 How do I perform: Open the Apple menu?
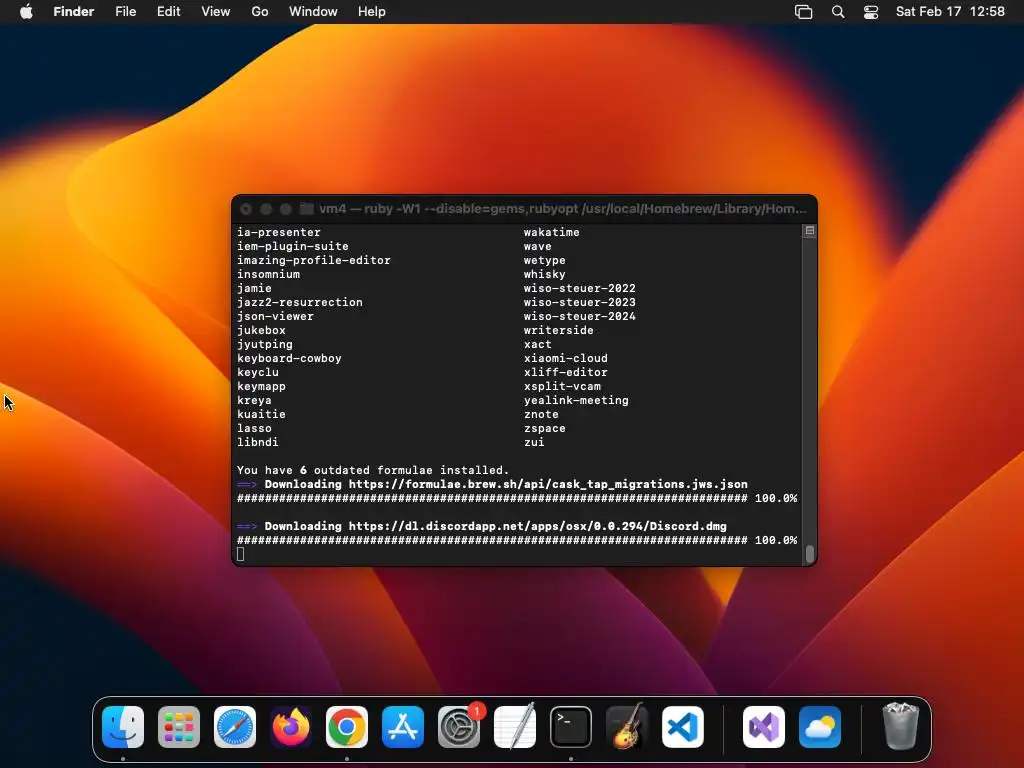click(x=26, y=12)
